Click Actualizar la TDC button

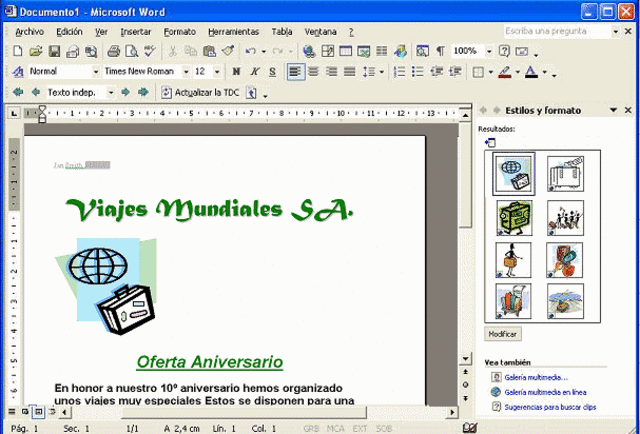[x=200, y=93]
